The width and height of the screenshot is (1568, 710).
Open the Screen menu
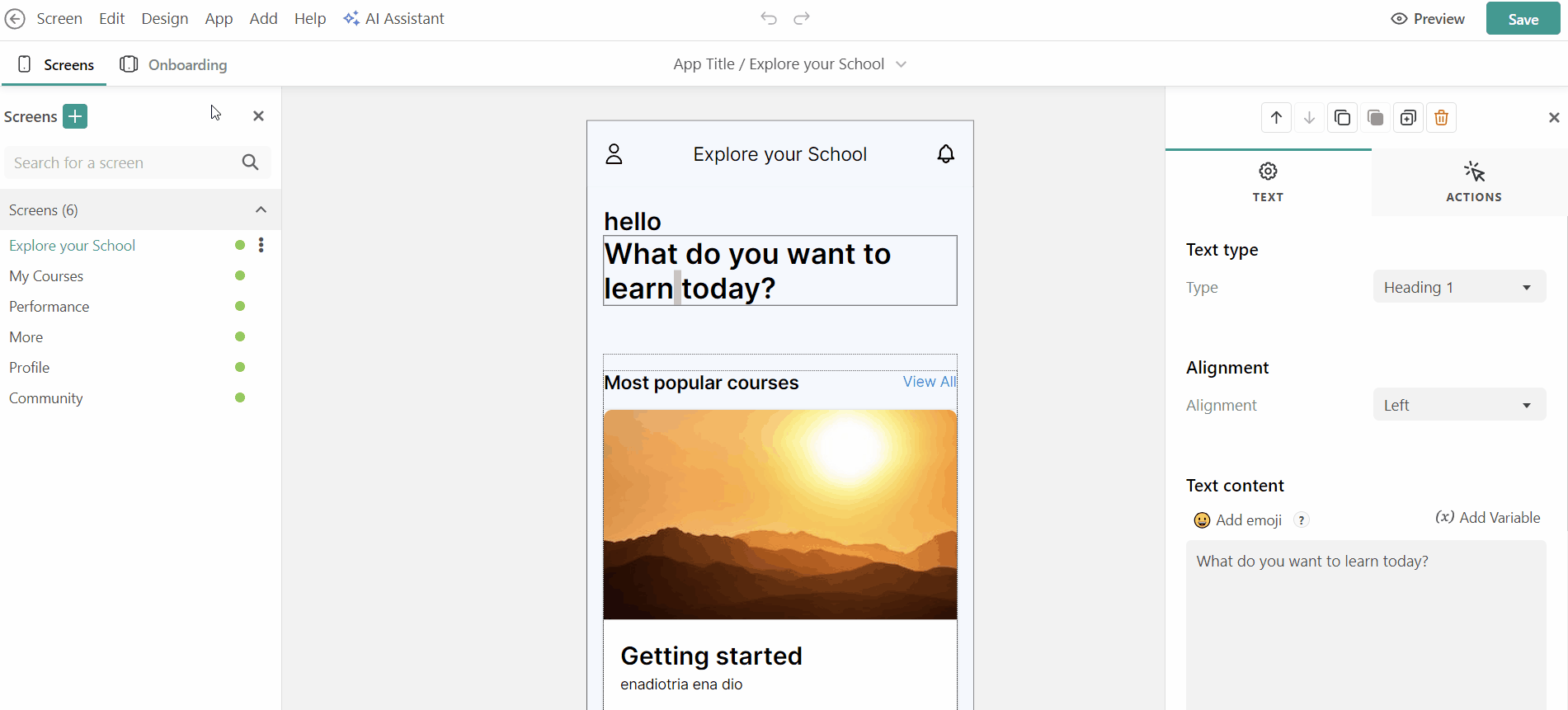click(59, 19)
